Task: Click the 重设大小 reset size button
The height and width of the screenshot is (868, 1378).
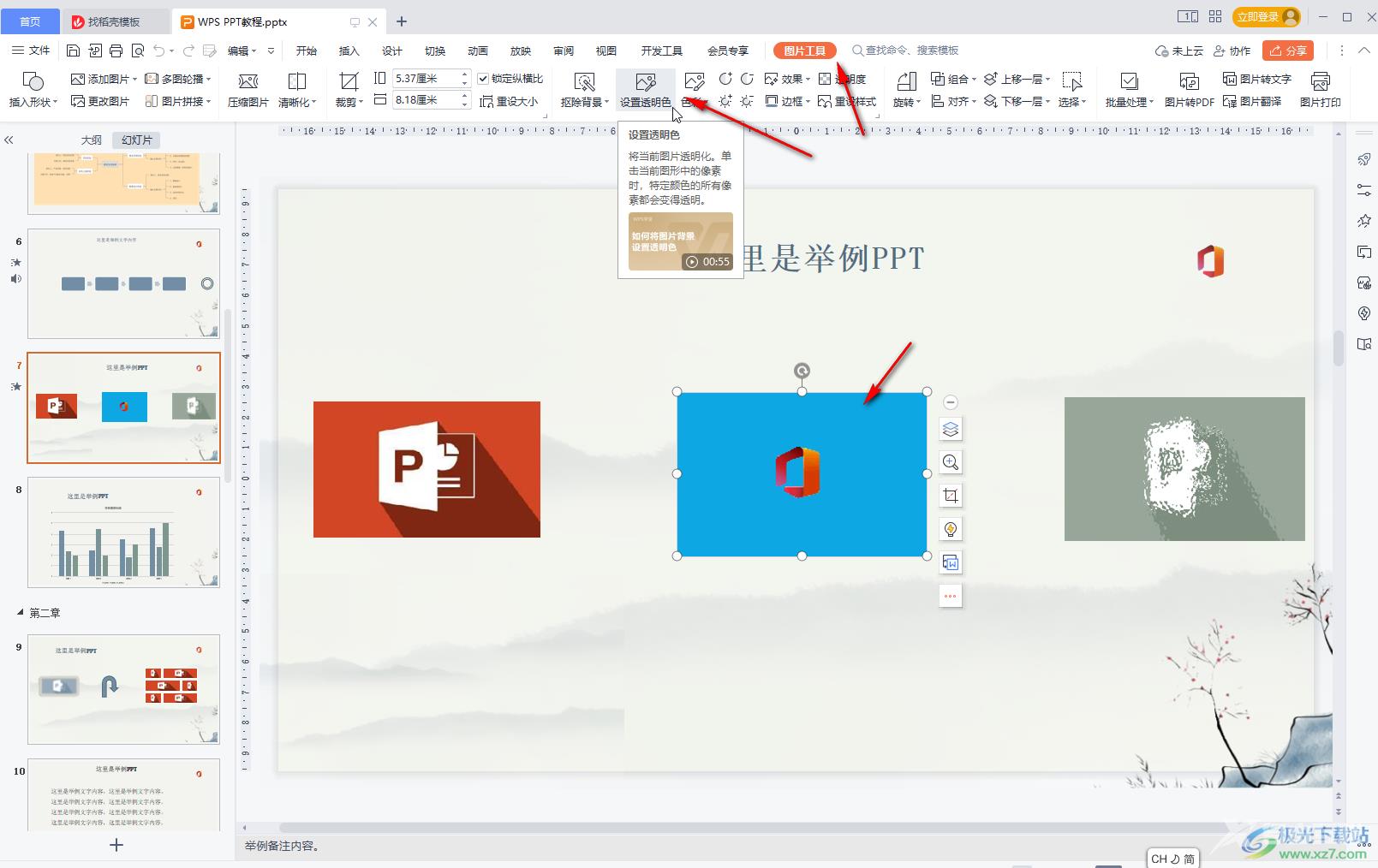Action: point(509,101)
